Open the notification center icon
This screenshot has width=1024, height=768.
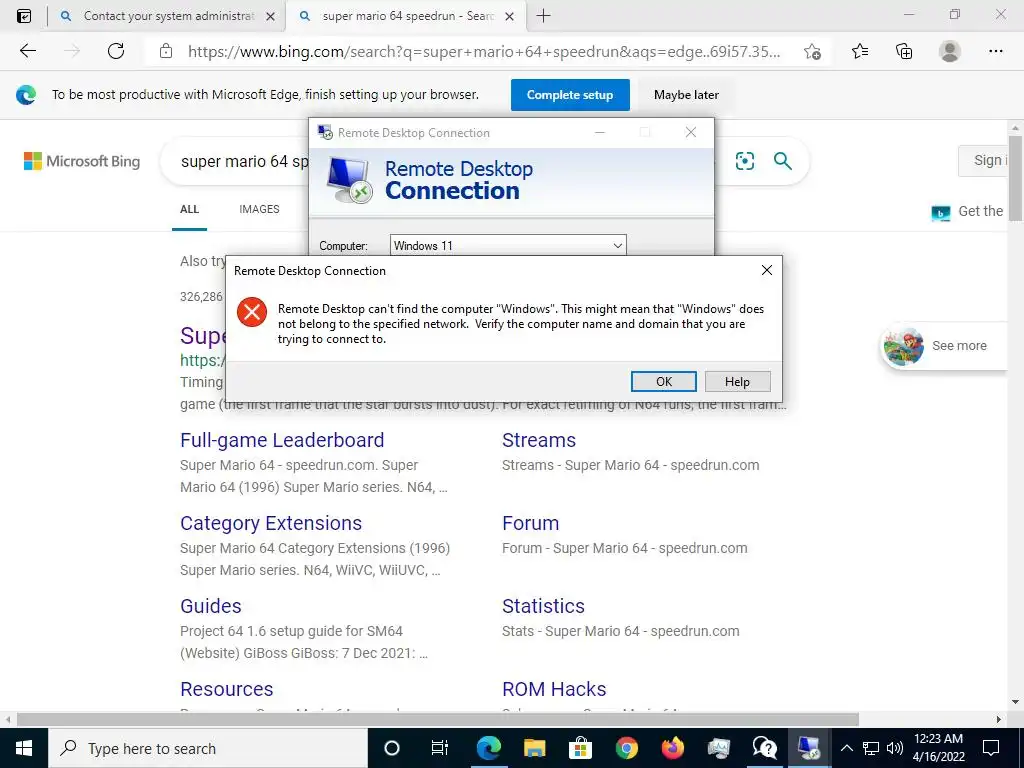click(991, 748)
